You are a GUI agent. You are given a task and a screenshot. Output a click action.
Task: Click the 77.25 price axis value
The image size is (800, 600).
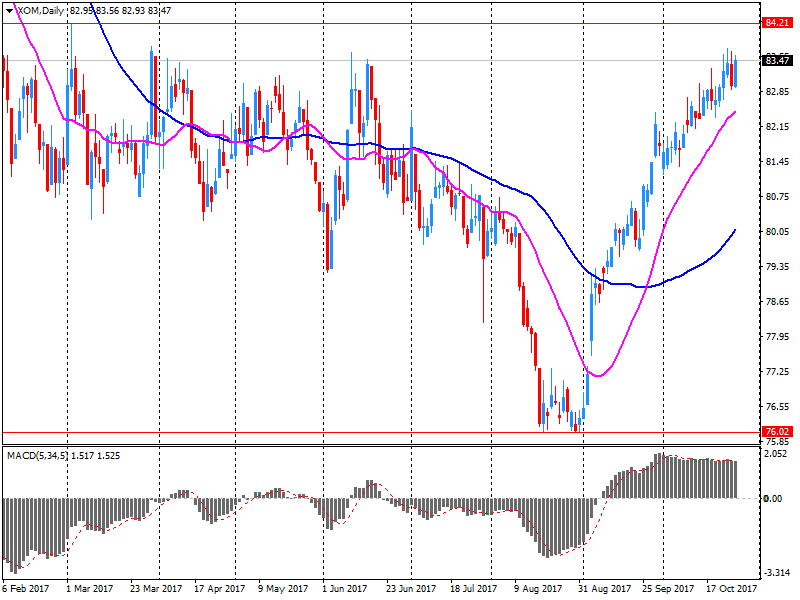click(778, 372)
